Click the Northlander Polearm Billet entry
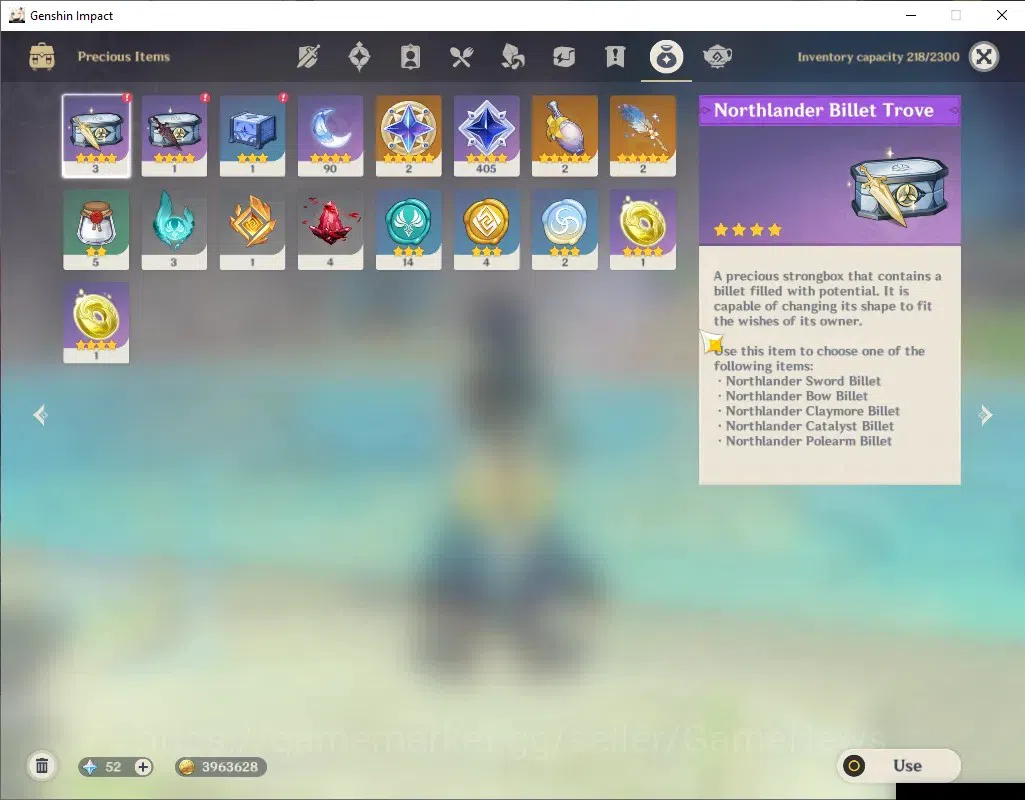This screenshot has height=800, width=1025. coord(809,441)
